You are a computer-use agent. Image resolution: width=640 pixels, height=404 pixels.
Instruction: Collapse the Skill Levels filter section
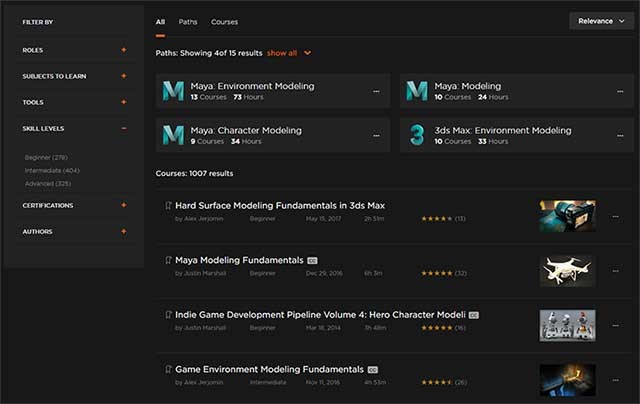(124, 128)
